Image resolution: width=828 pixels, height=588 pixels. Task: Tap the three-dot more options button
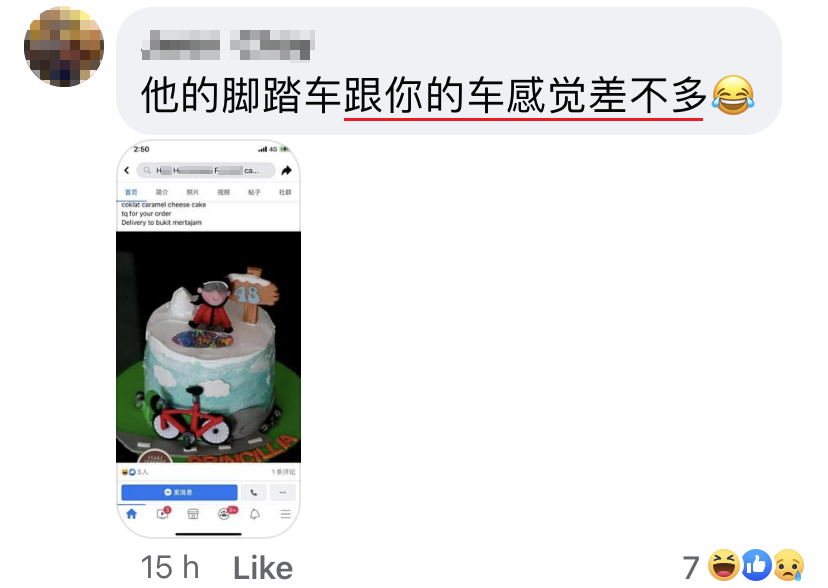tap(283, 492)
